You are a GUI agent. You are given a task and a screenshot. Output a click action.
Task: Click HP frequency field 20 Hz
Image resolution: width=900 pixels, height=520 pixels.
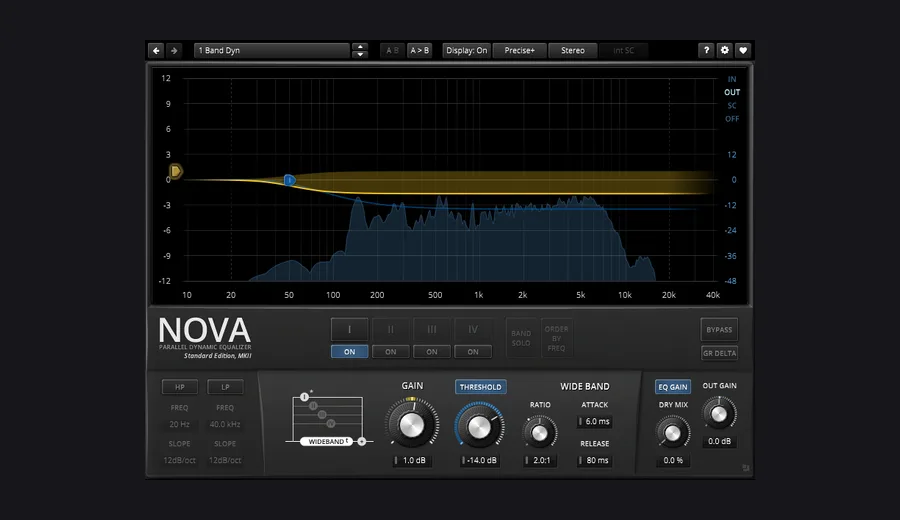point(180,425)
